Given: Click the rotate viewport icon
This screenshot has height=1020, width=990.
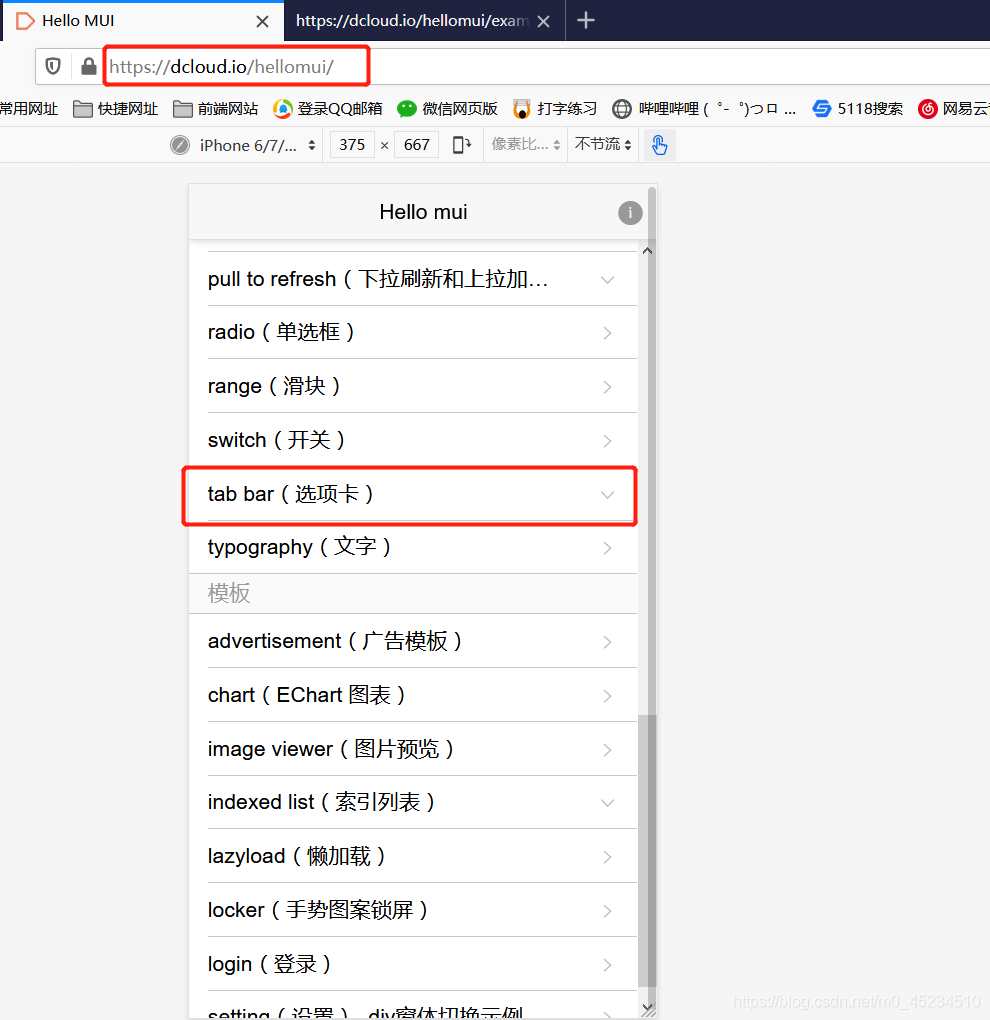Looking at the screenshot, I should pos(461,144).
